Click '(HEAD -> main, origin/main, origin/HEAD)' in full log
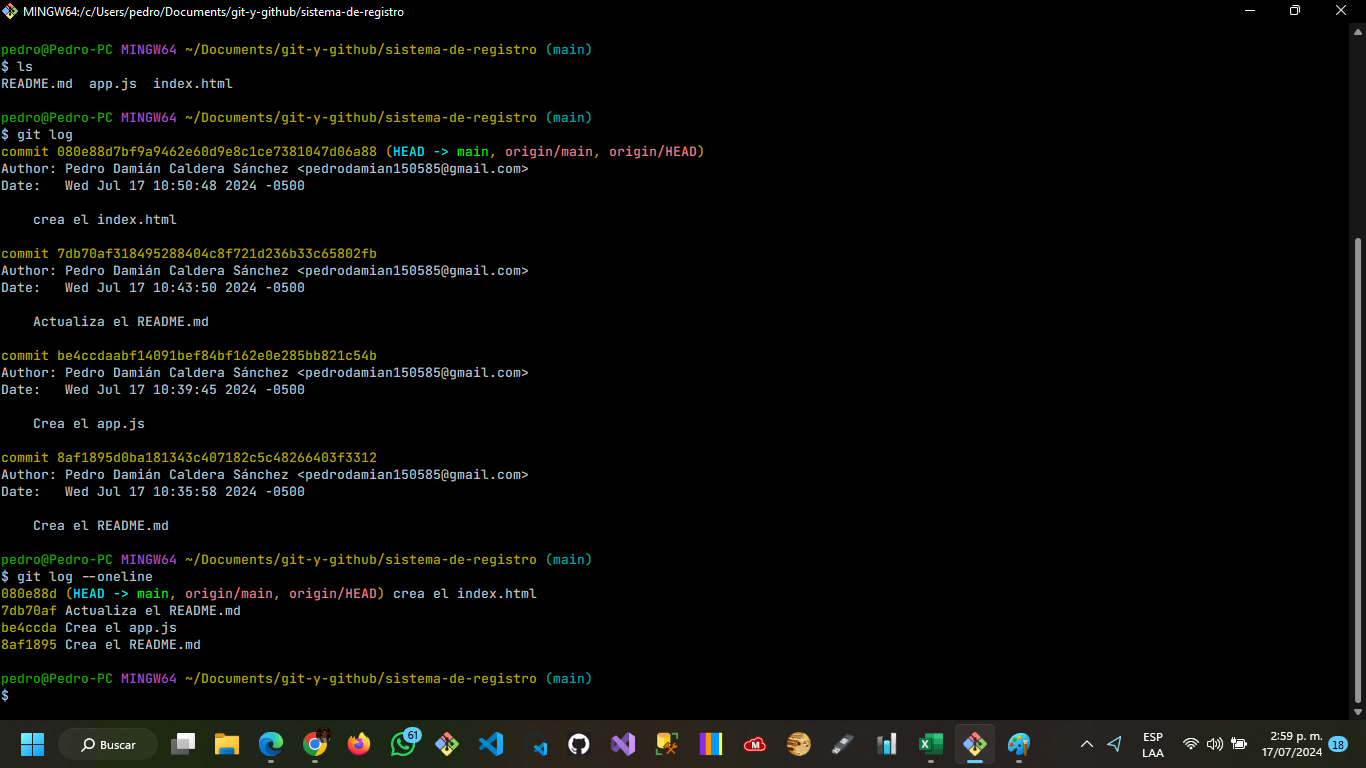The image size is (1366, 768). 545,152
